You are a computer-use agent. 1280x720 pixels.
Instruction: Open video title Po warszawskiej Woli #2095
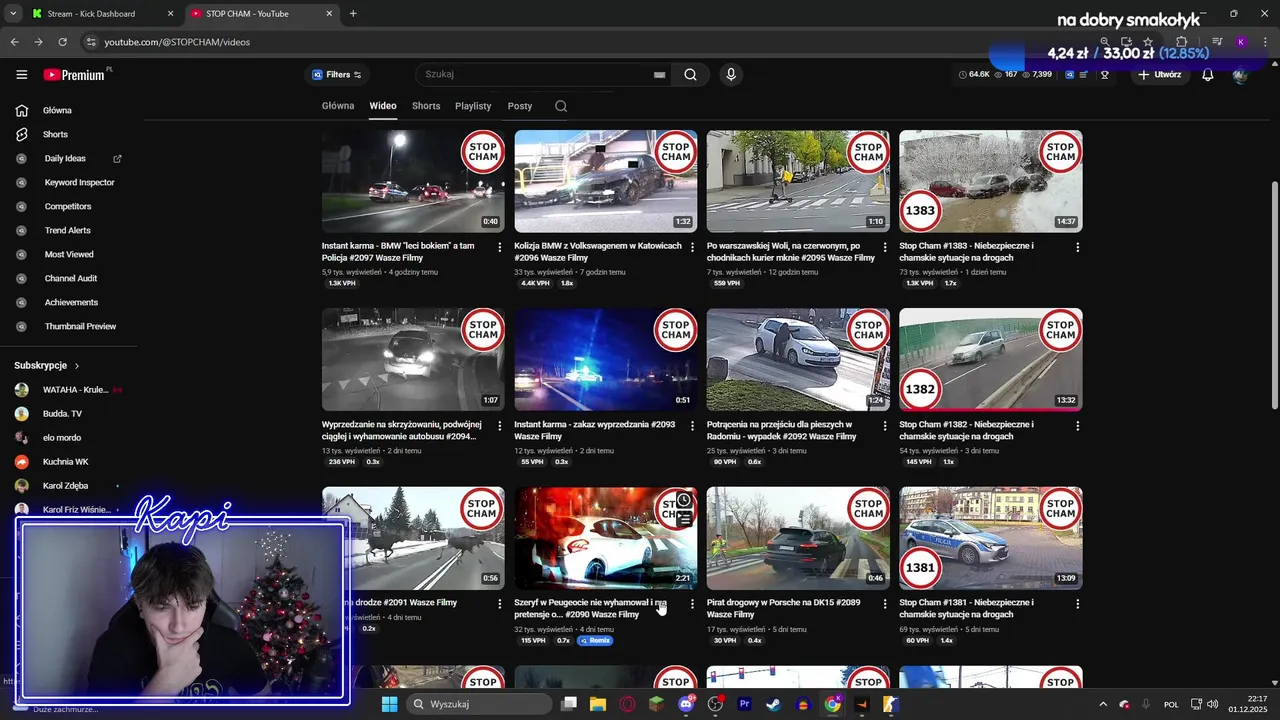pos(790,252)
